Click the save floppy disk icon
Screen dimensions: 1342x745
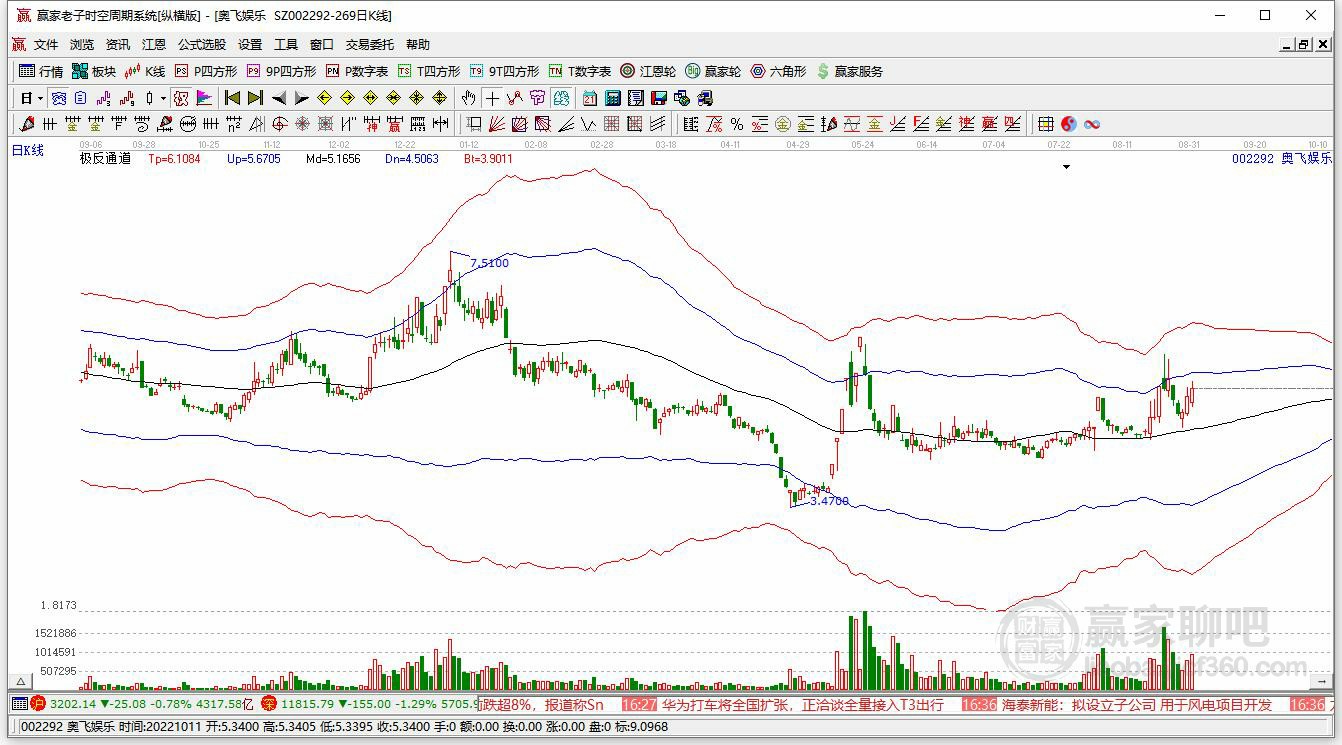point(659,98)
